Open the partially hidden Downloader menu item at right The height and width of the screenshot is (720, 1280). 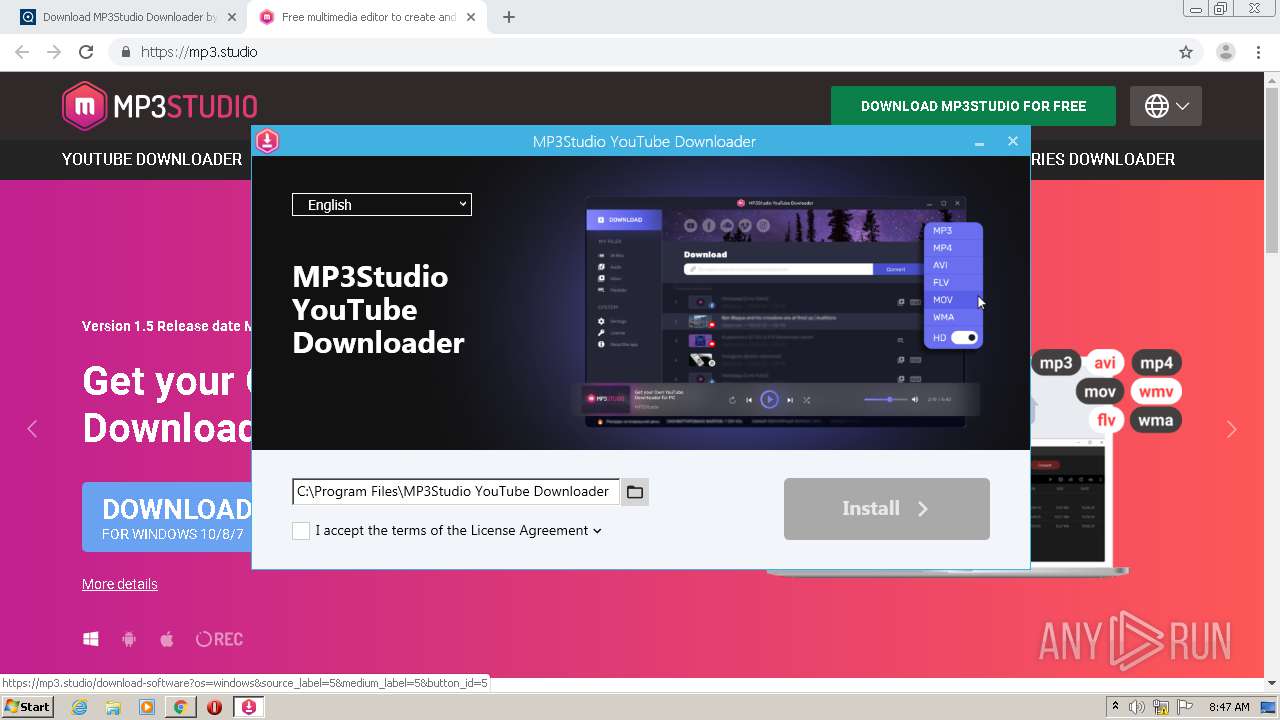pyautogui.click(x=1103, y=159)
